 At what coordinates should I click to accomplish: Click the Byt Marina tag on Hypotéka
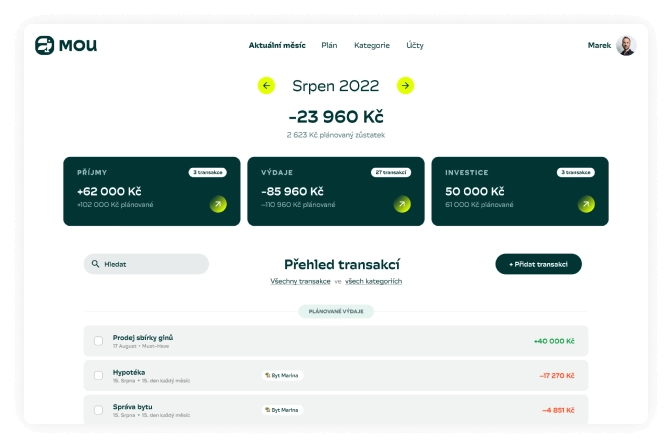(x=281, y=376)
